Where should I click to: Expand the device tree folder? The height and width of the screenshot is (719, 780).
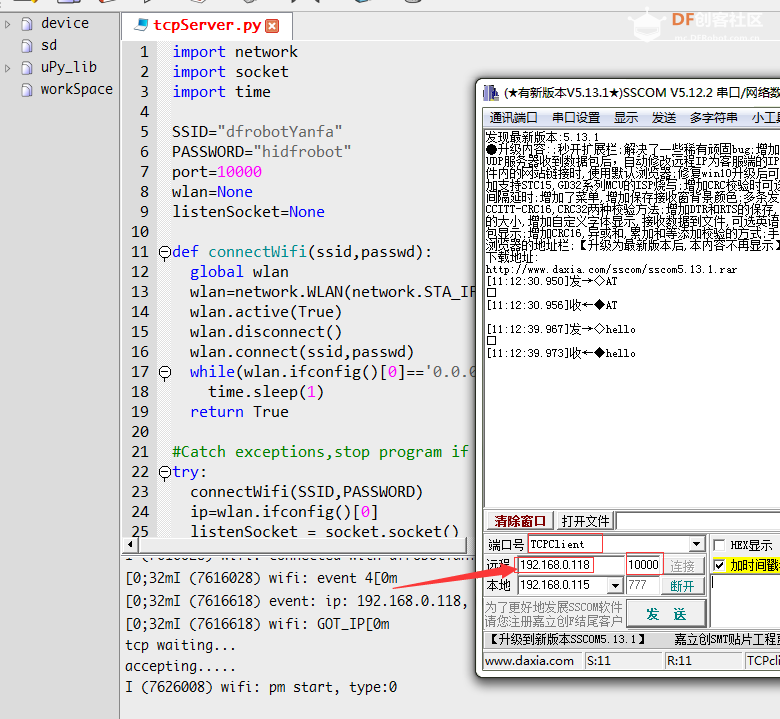click(x=7, y=24)
